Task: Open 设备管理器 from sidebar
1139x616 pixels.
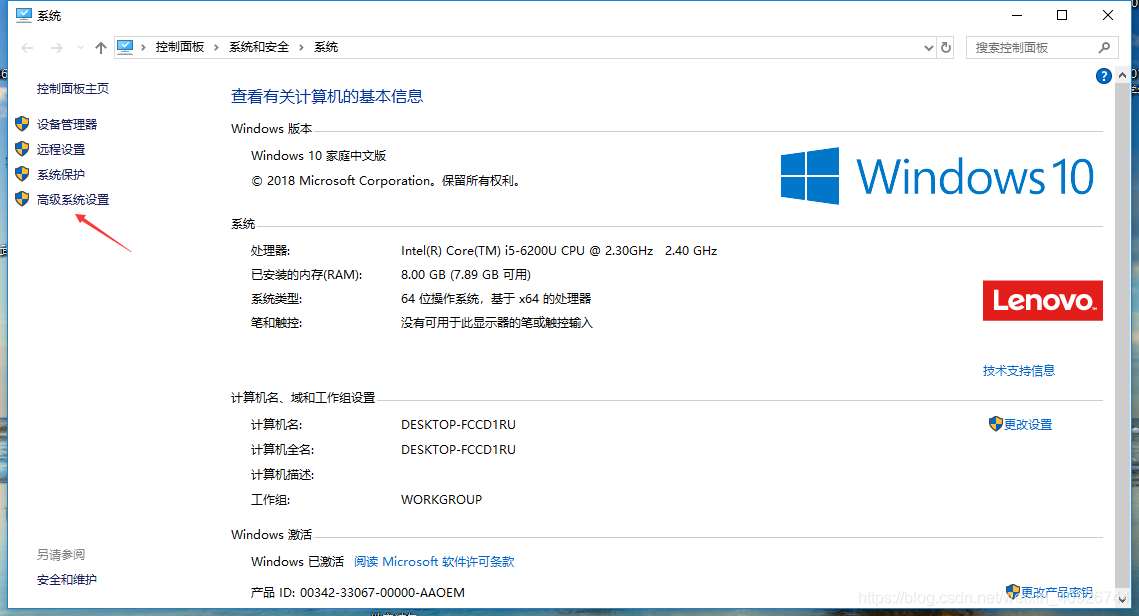Action: pos(67,124)
